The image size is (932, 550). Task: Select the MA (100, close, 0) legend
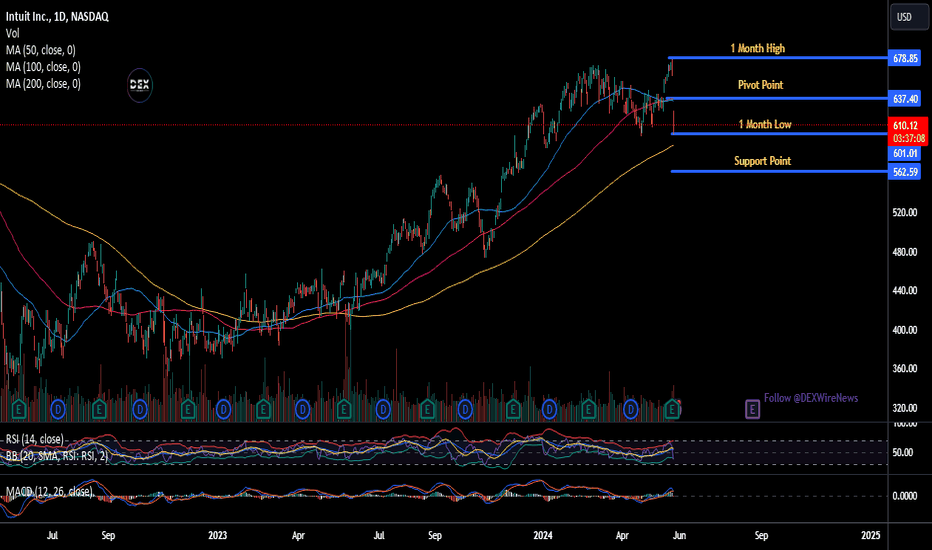(43, 67)
